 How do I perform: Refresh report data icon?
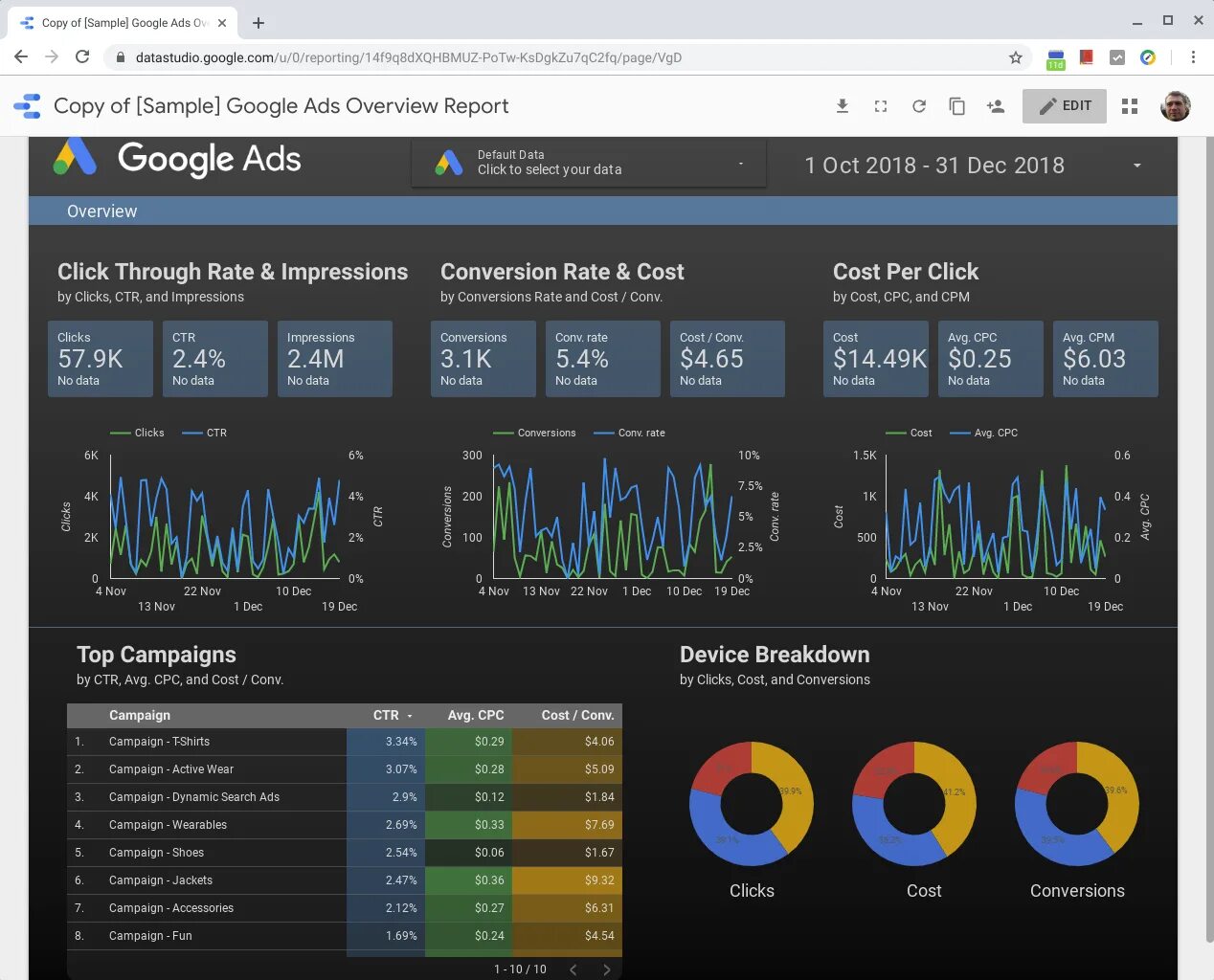click(919, 106)
